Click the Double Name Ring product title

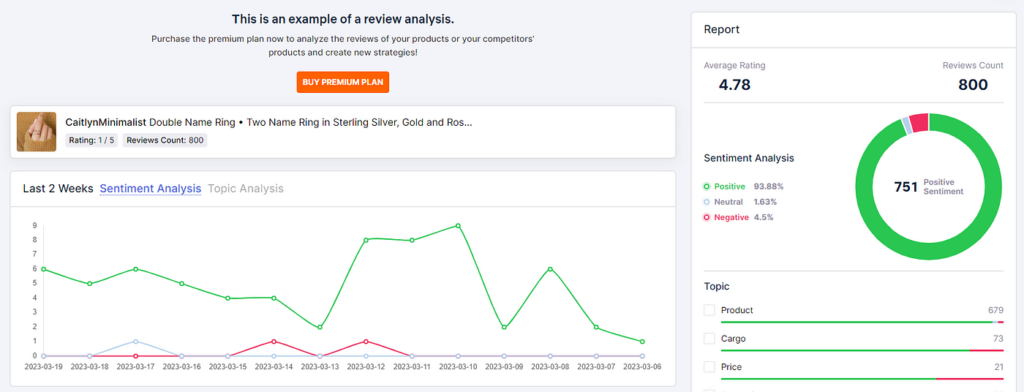311,122
